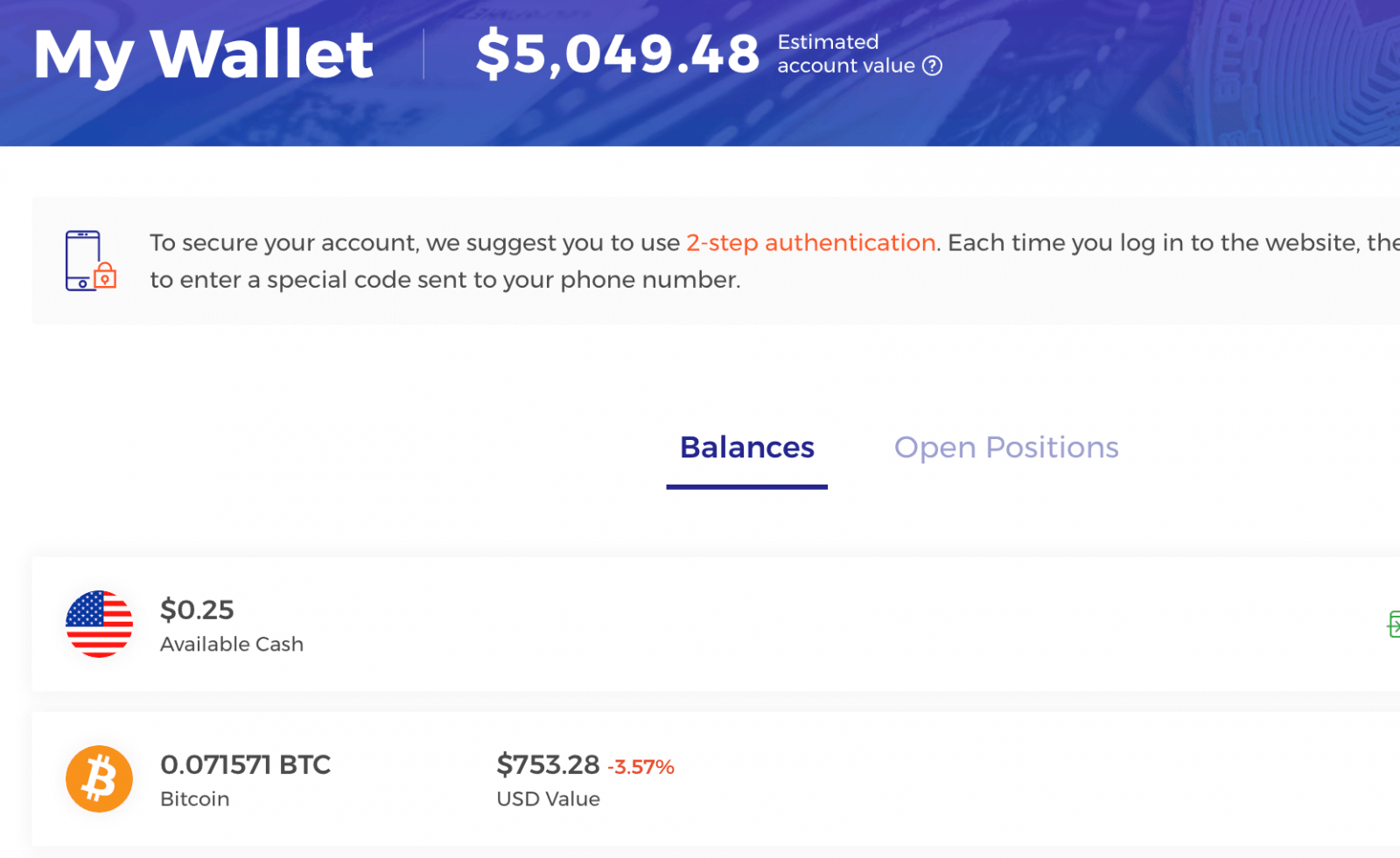Viewport: 1400px width, 858px height.
Task: Click the green deposit arrow icon
Action: tap(1394, 624)
